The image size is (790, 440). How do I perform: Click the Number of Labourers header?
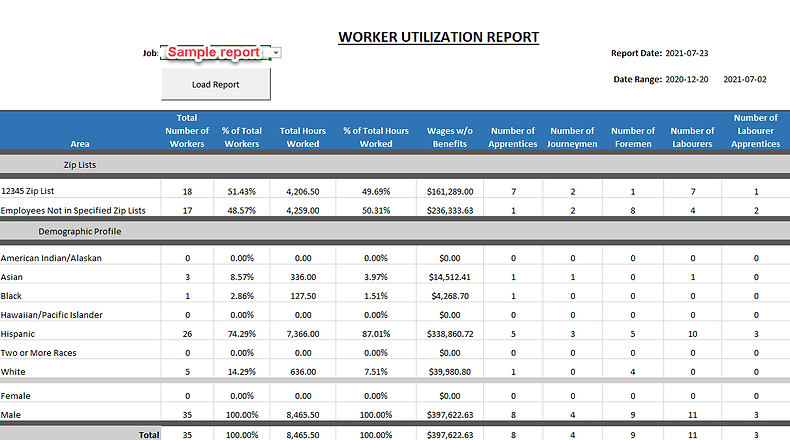pyautogui.click(x=692, y=137)
